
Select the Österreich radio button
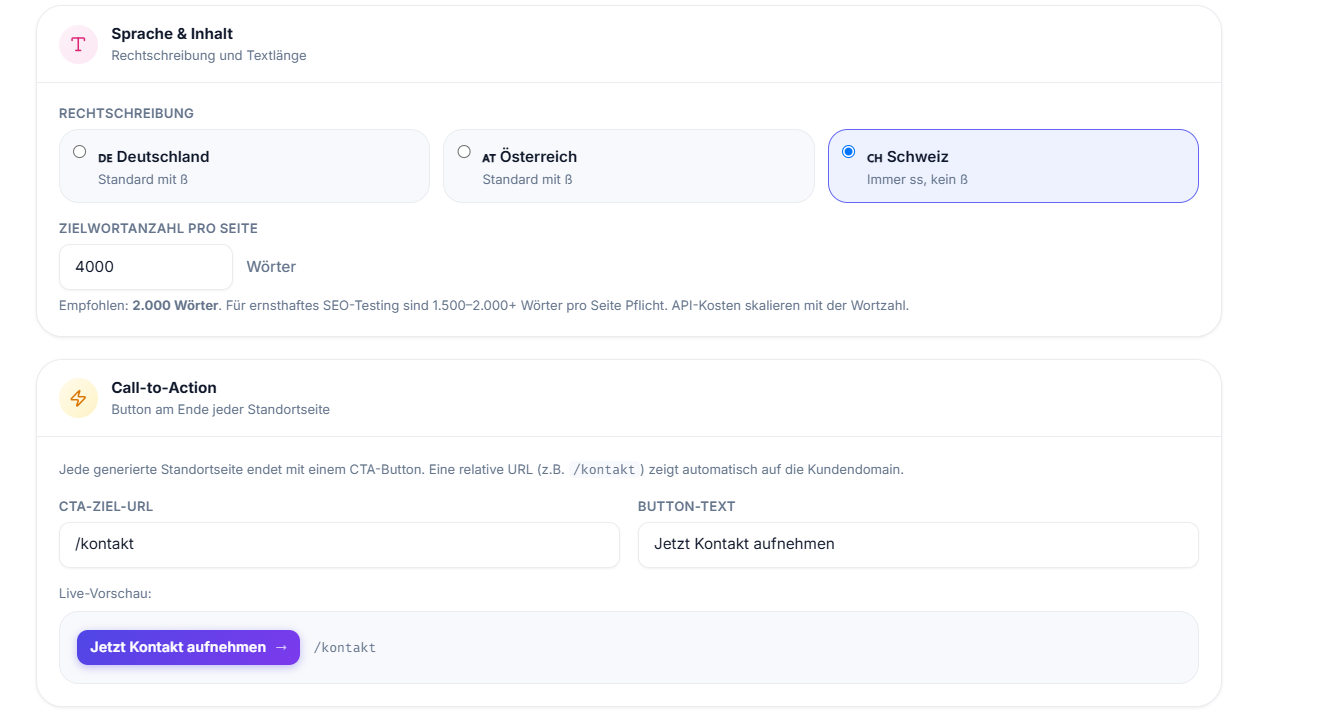pos(464,152)
